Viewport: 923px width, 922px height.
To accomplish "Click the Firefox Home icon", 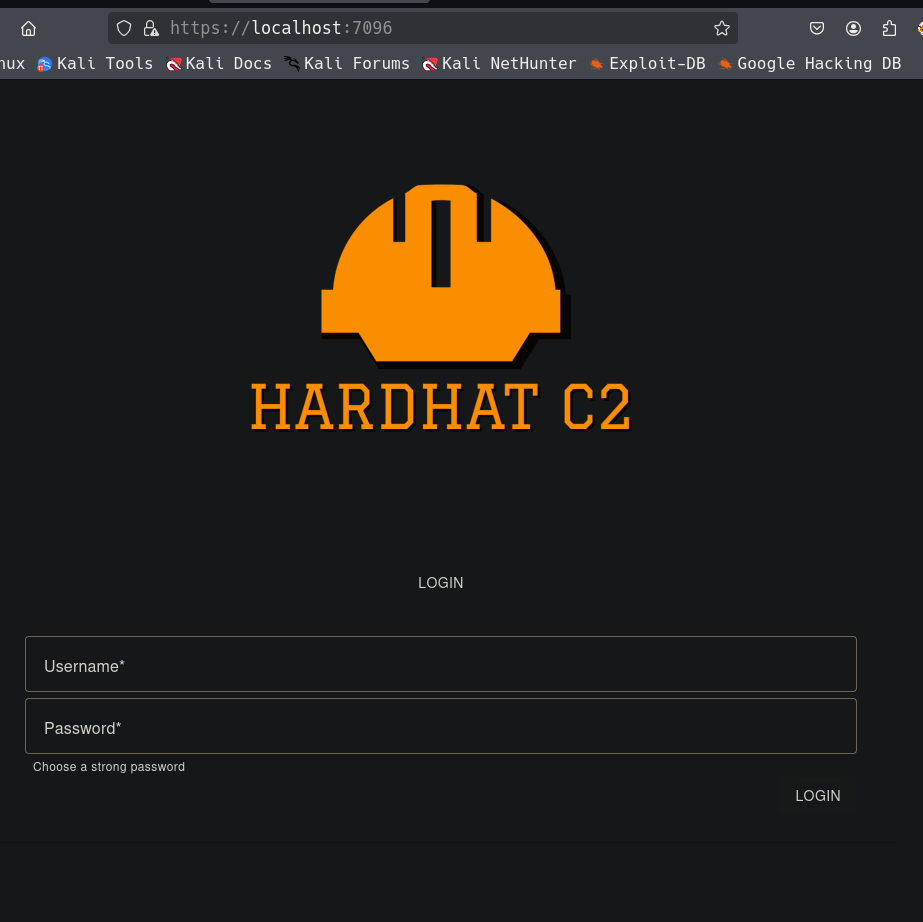I will tap(28, 28).
